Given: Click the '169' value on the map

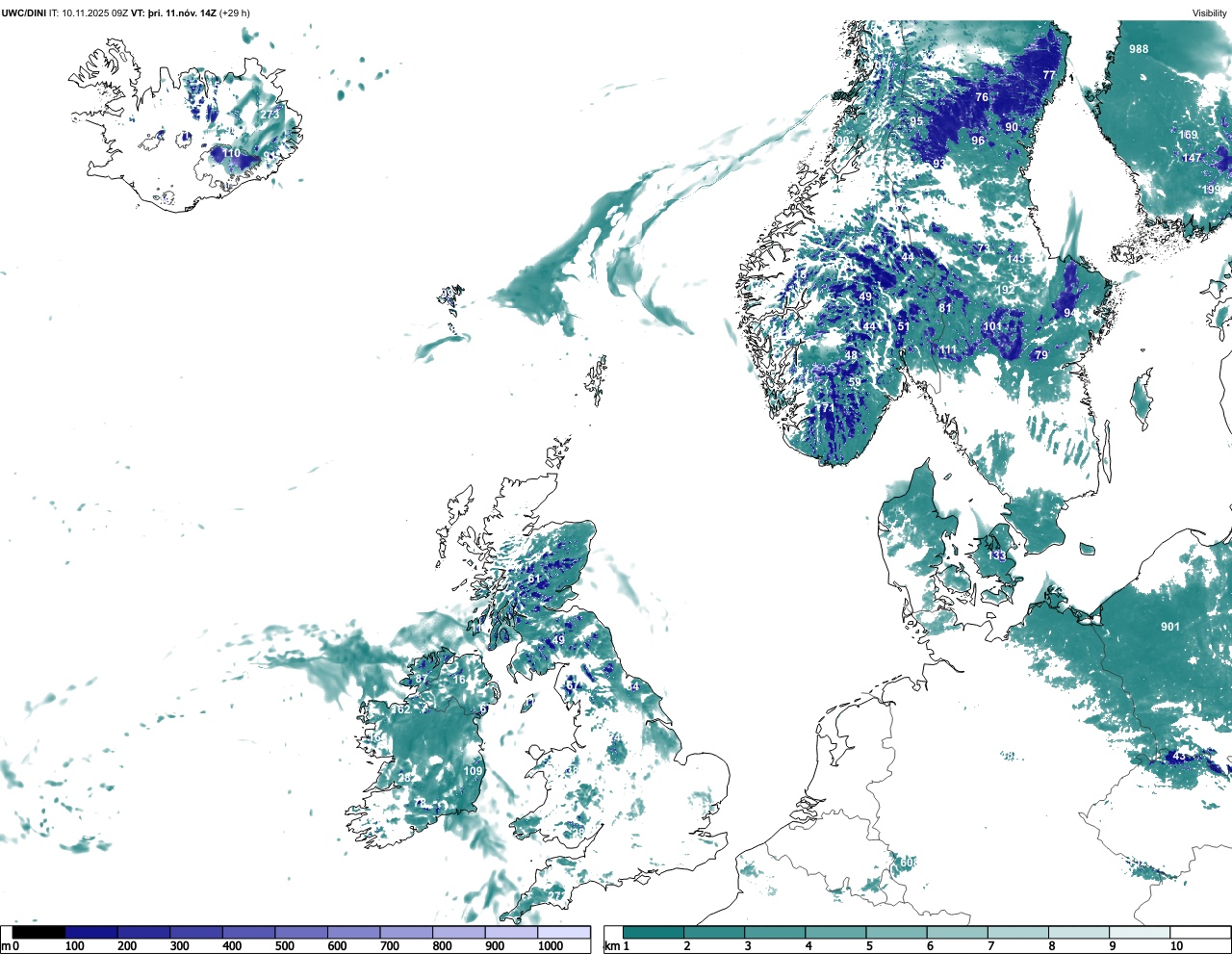Looking at the screenshot, I should pyautogui.click(x=1189, y=135).
